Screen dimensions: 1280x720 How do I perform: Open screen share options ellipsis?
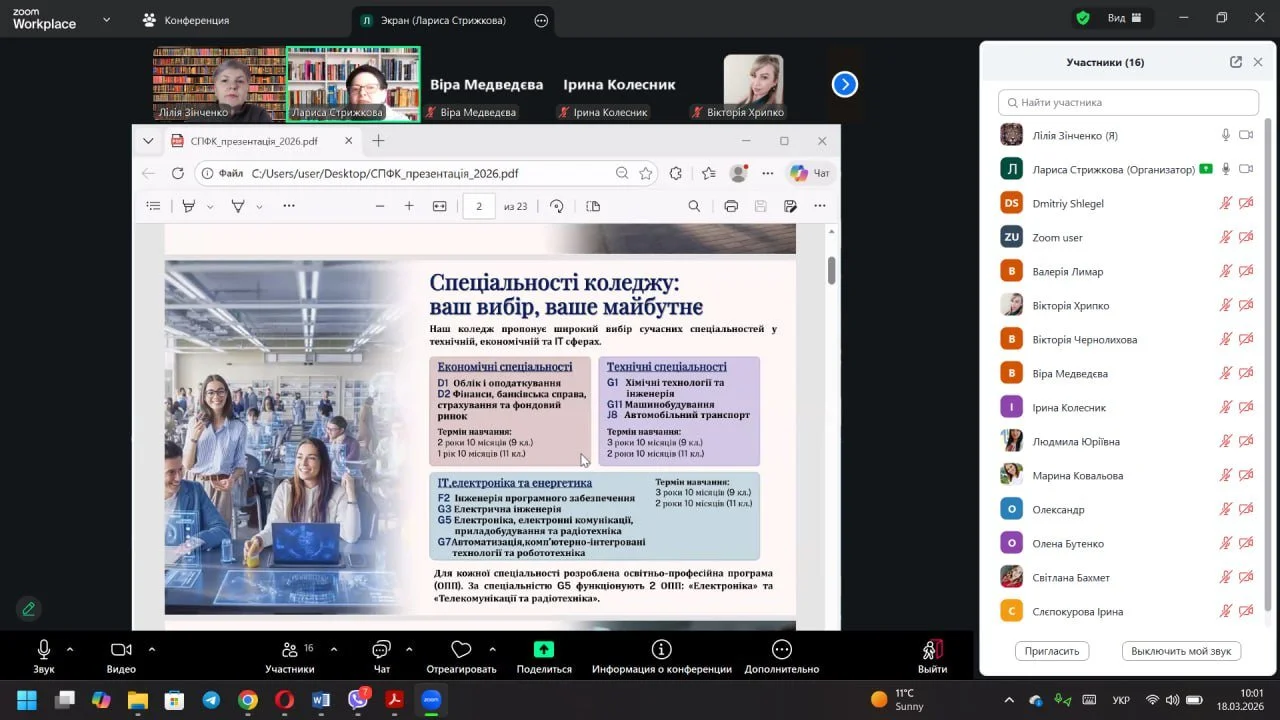point(541,20)
